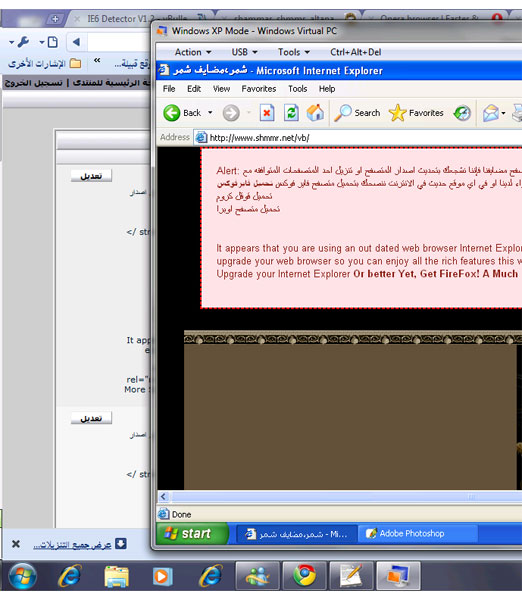
Task: Open the Virtual PC Action menu
Action: tap(193, 52)
